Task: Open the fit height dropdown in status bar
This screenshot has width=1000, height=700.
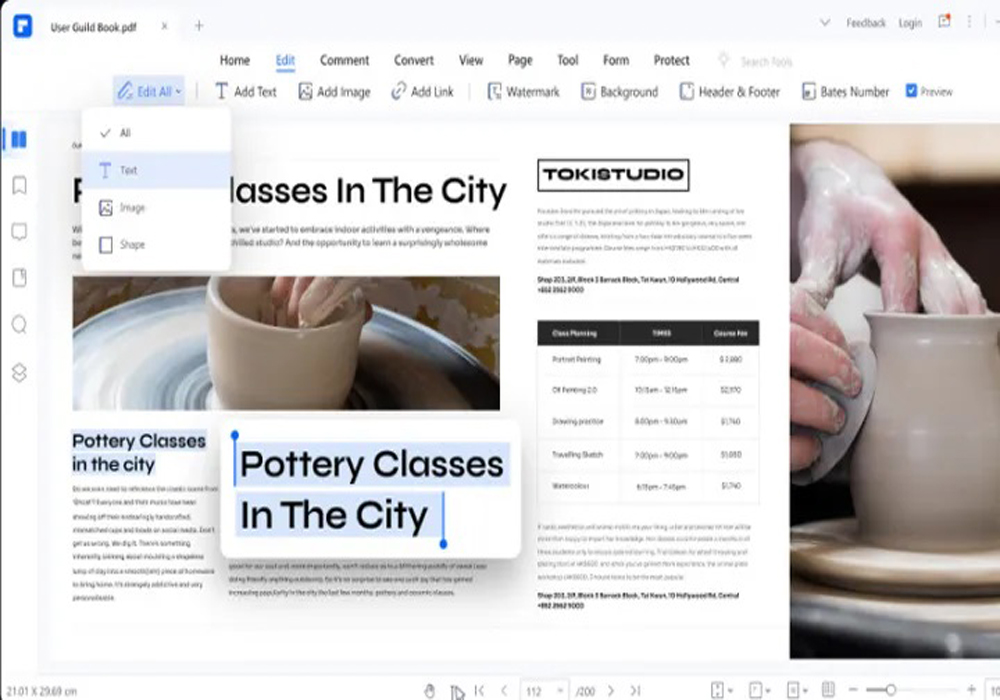Action: [x=721, y=690]
